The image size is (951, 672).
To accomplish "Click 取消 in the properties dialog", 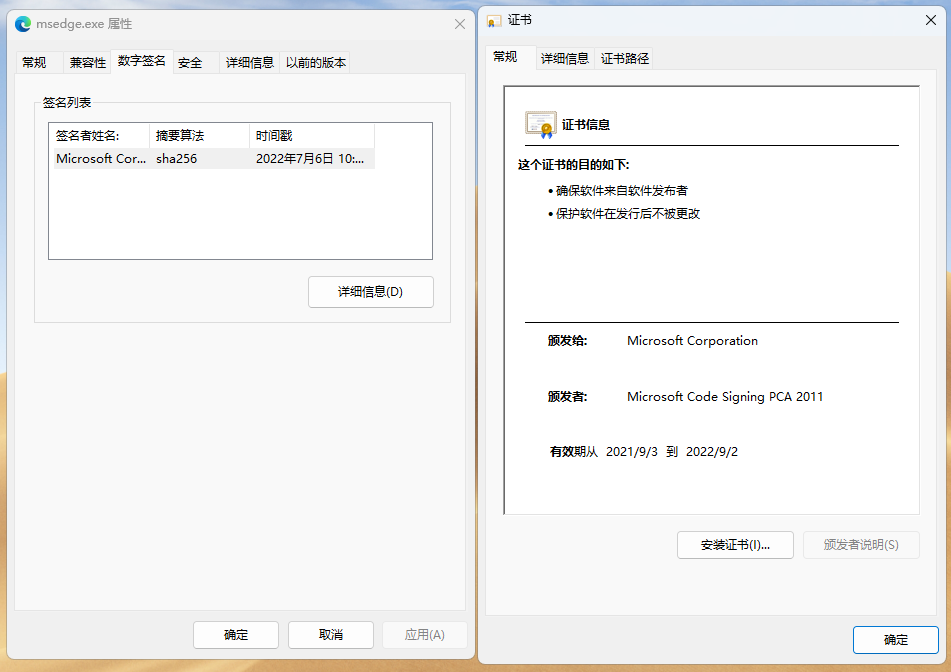I will (x=330, y=634).
